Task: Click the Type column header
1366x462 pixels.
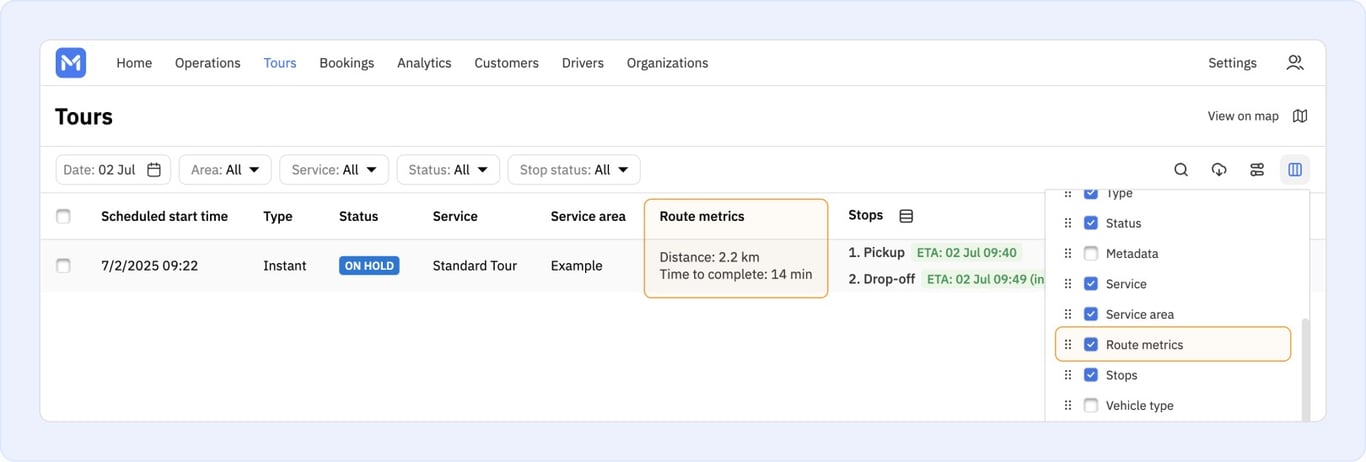Action: coord(278,216)
